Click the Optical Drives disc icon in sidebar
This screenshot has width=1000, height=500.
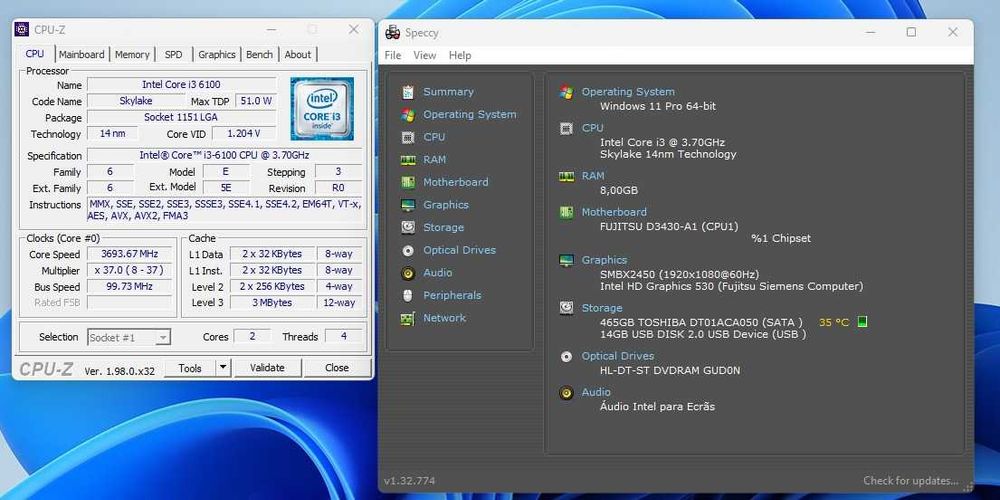pyautogui.click(x=408, y=251)
